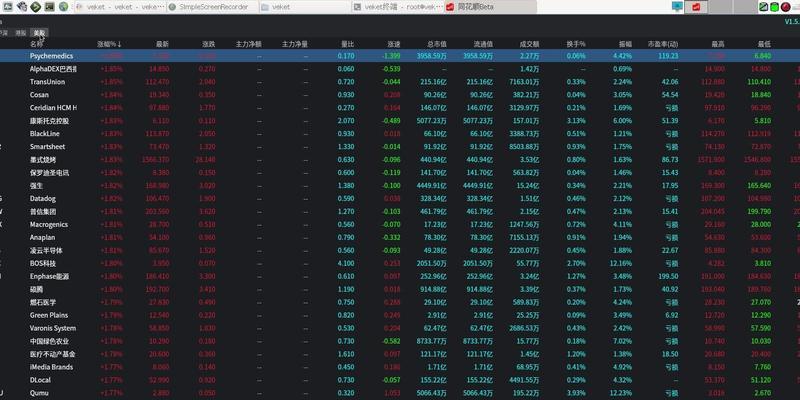Click the bright green tray icon
This screenshot has height=400, width=800.
774,7
